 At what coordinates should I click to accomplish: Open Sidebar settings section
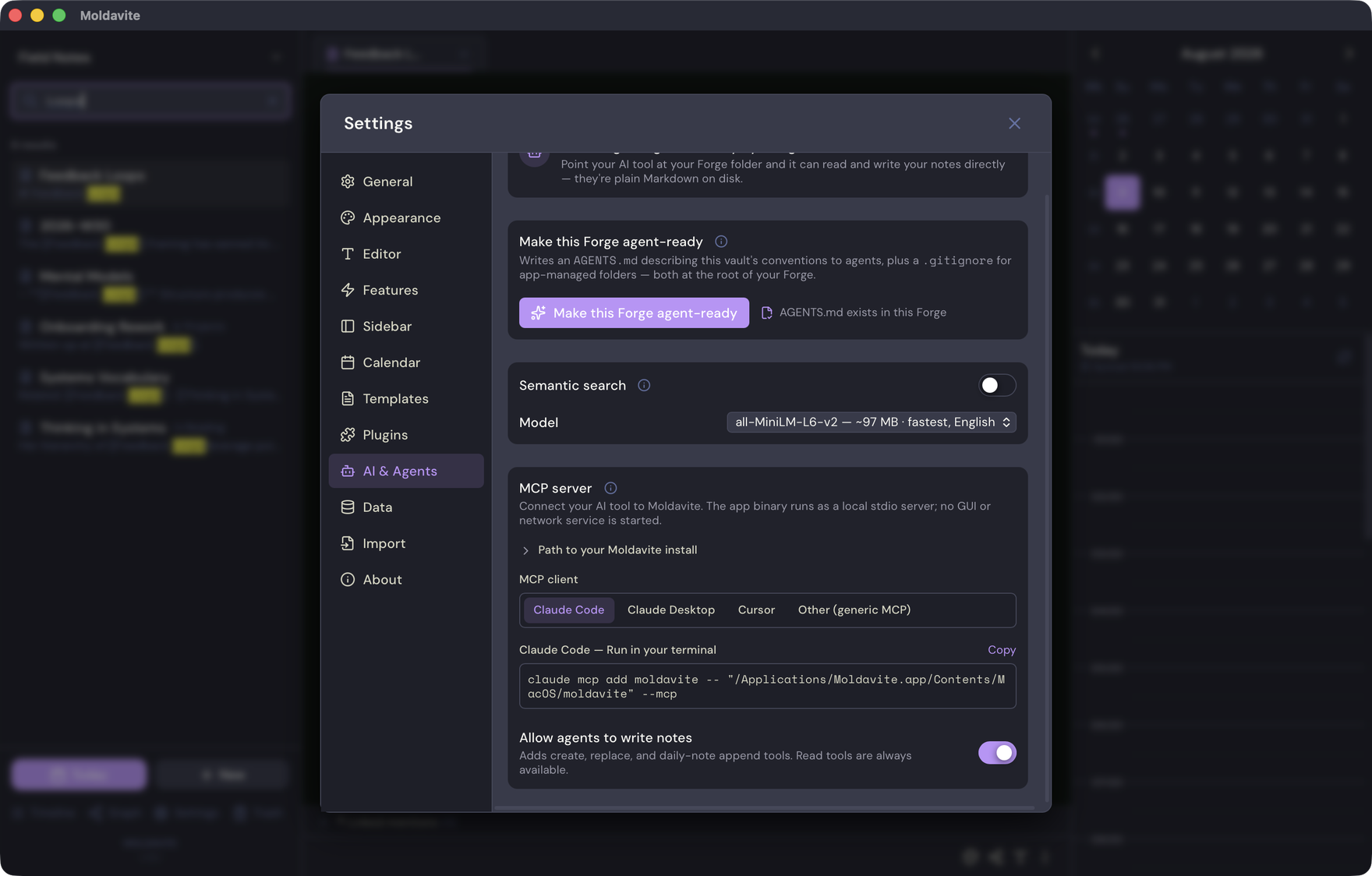(x=406, y=327)
